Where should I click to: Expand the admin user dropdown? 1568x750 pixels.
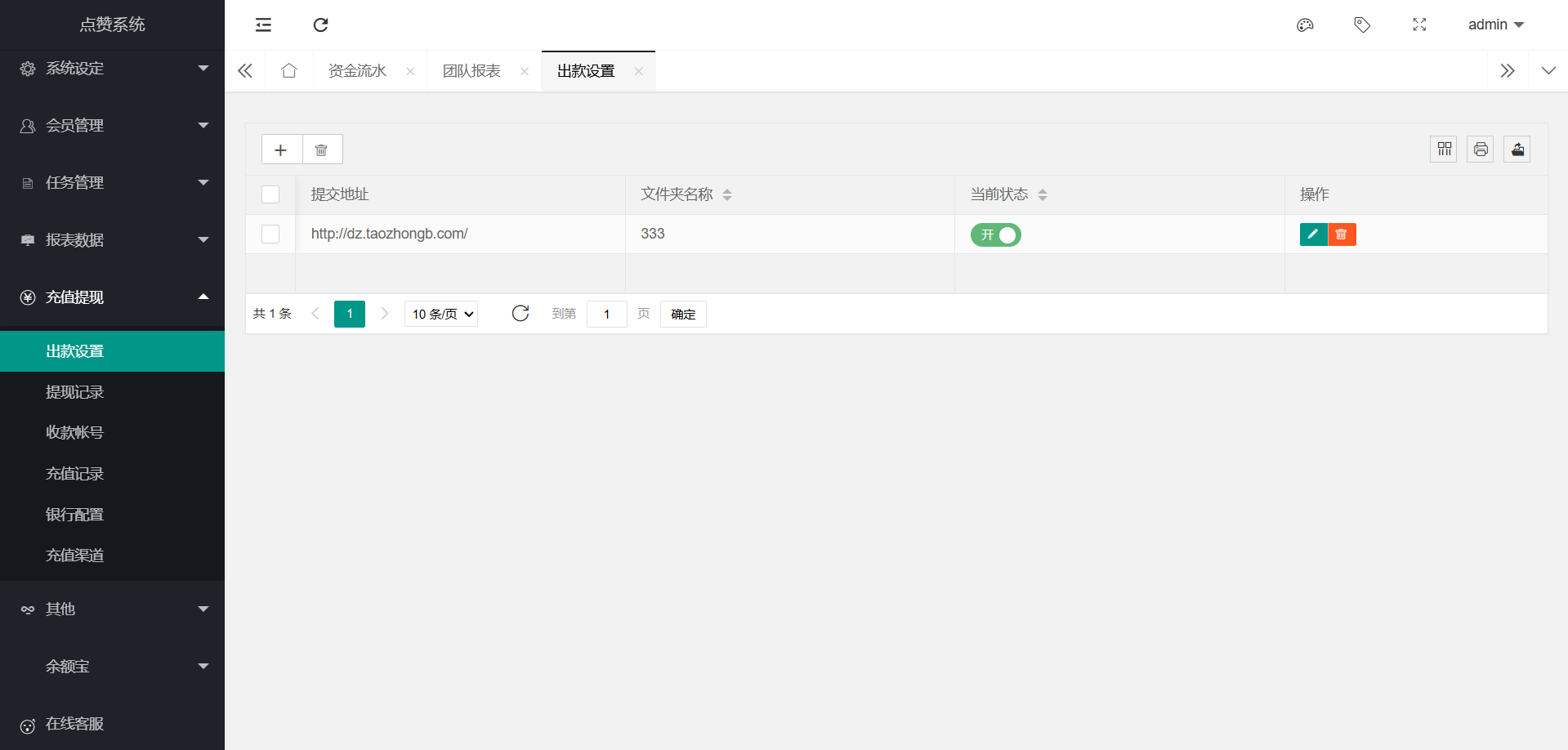[x=1495, y=25]
